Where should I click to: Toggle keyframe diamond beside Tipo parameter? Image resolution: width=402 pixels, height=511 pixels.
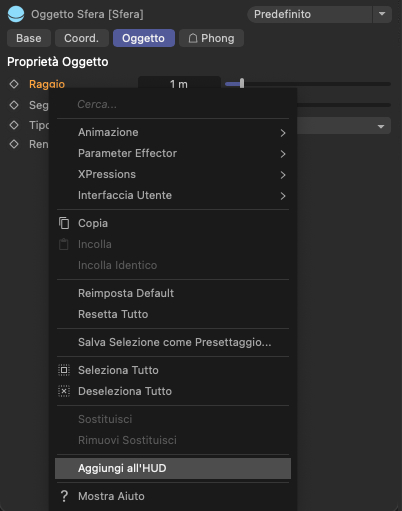[14, 125]
